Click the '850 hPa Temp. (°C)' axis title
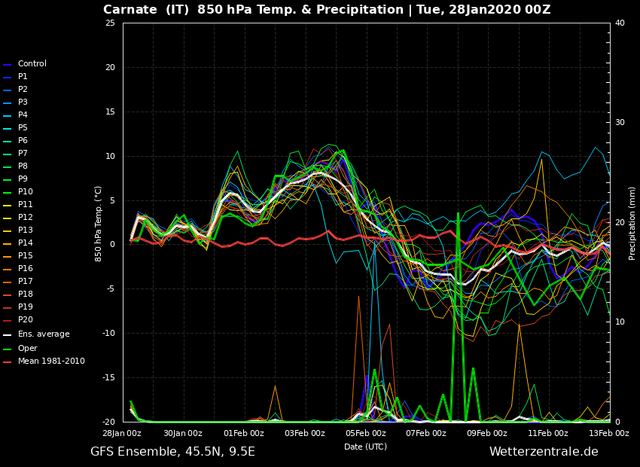This screenshot has width=640, height=467. pos(98,224)
